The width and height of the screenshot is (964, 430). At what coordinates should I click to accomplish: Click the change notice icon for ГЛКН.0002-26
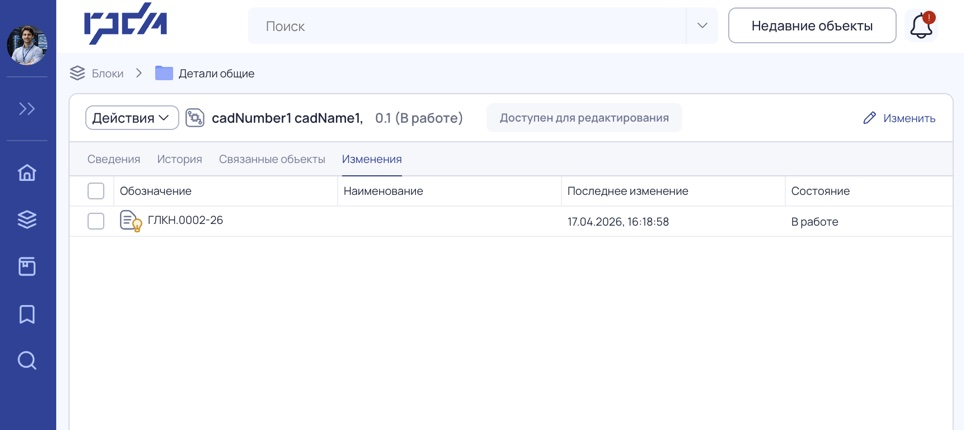(130, 221)
